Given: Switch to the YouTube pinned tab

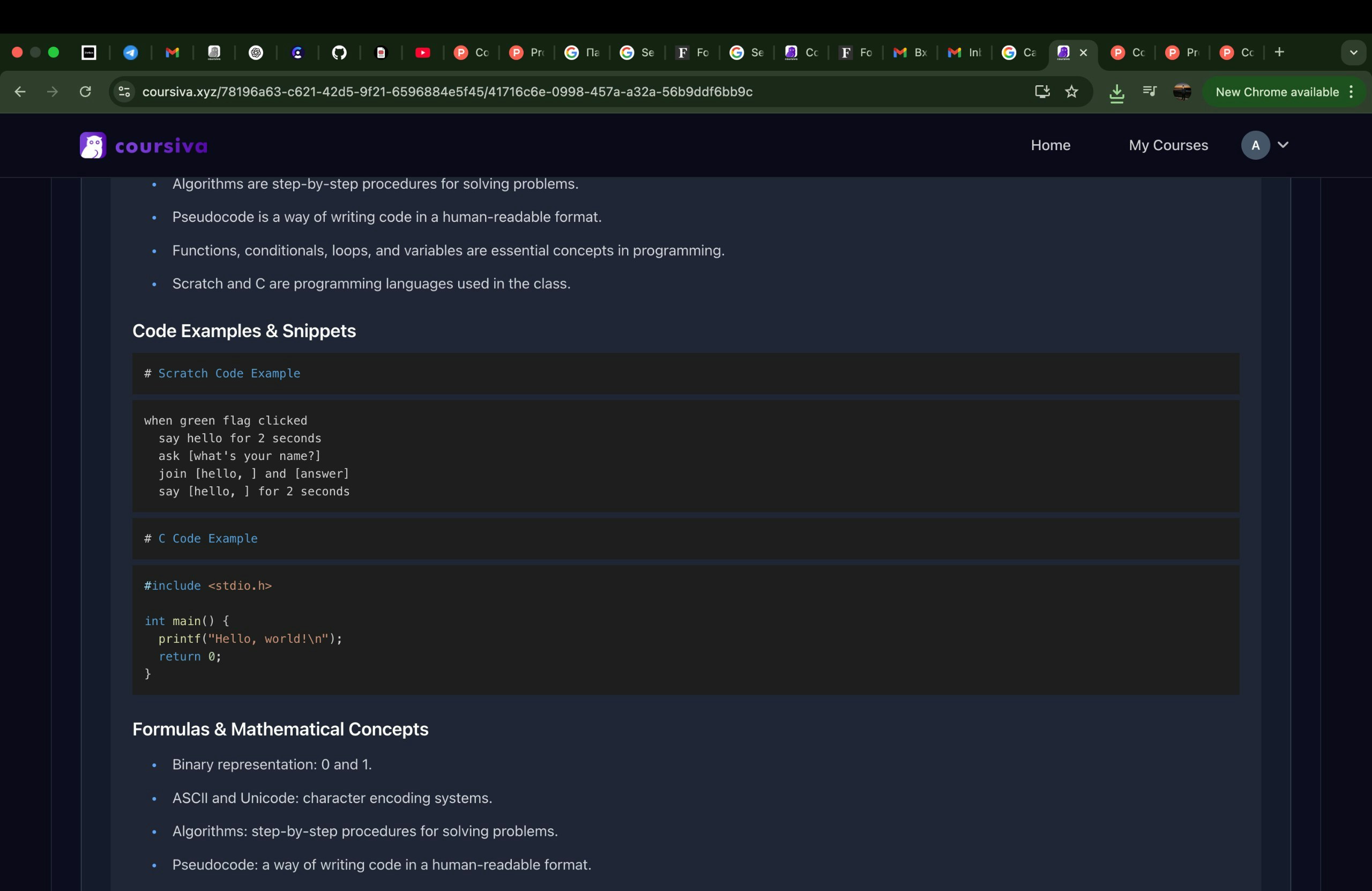Looking at the screenshot, I should tap(422, 53).
